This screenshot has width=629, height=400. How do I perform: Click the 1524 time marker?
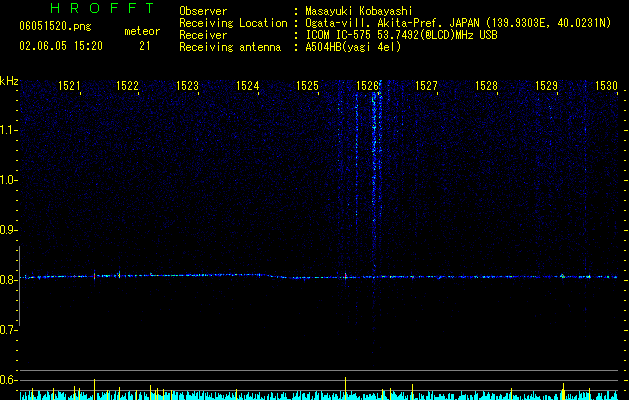(x=247, y=85)
